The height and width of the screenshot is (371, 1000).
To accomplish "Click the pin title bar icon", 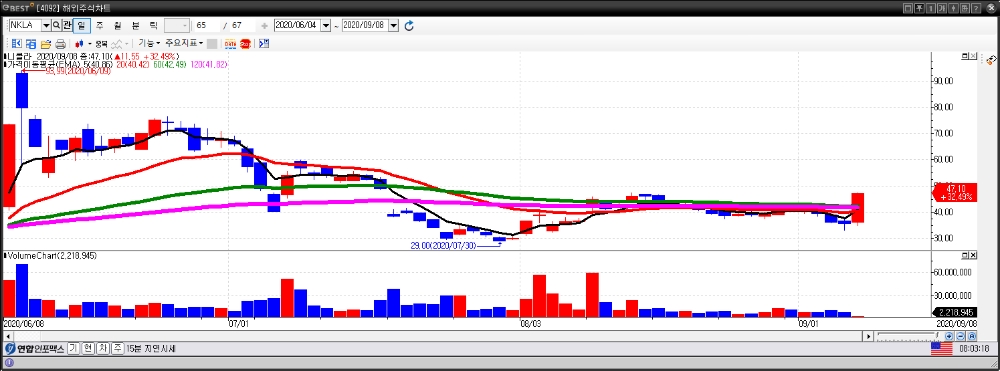I will point(953,8).
